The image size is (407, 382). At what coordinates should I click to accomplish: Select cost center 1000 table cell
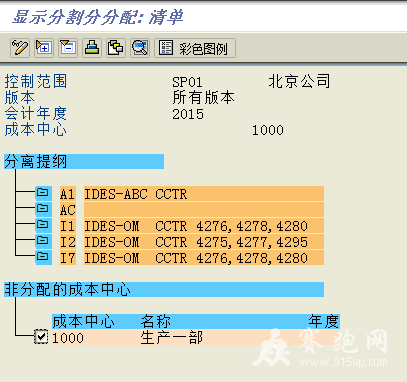click(x=68, y=338)
